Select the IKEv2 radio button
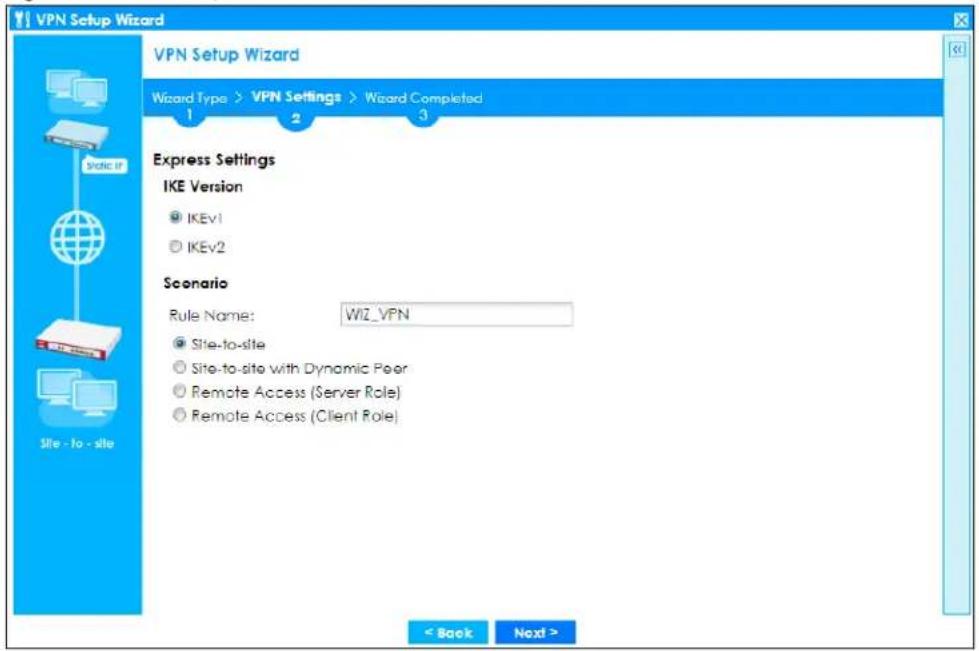The width and height of the screenshot is (979, 651). 175,247
